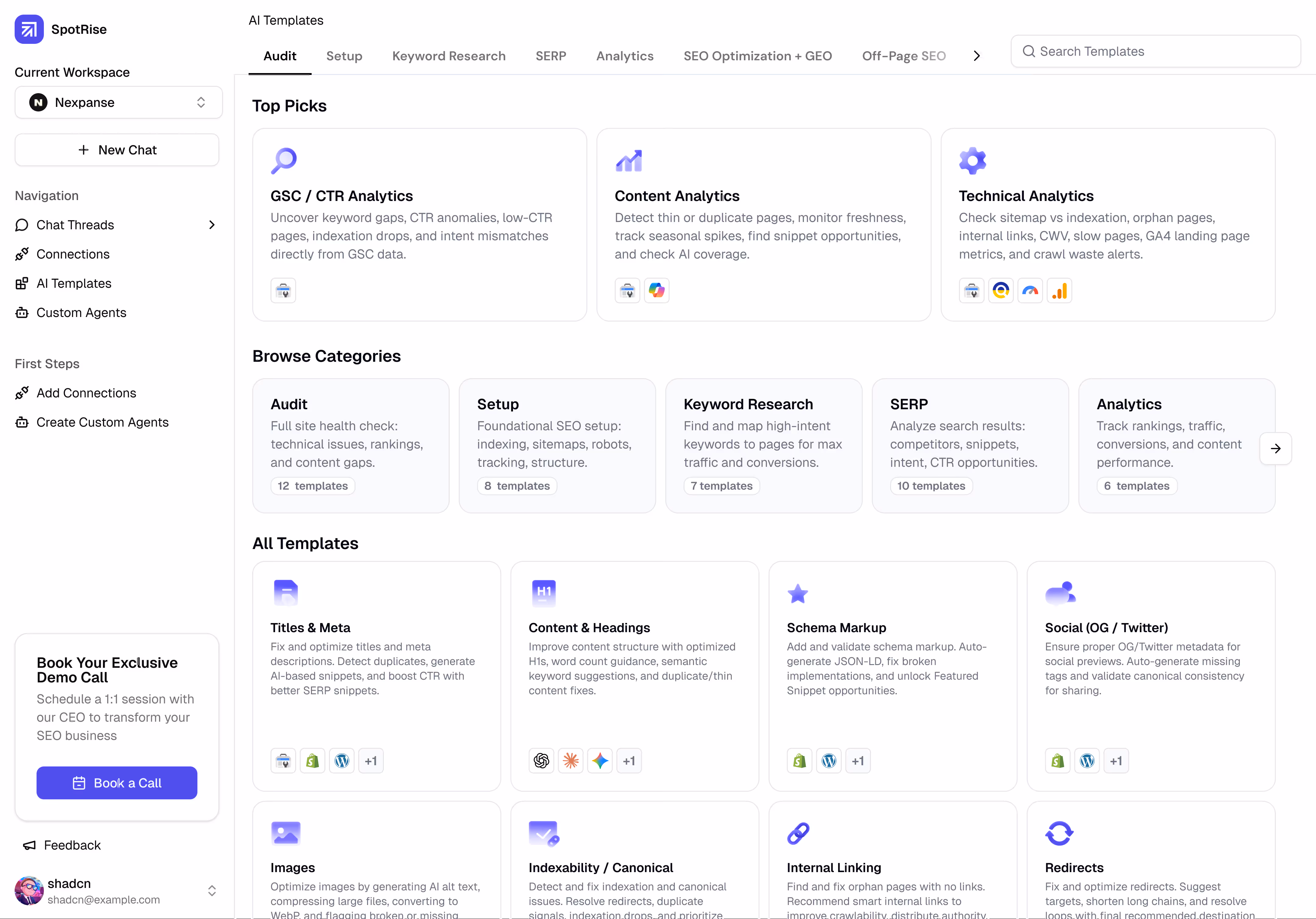
Task: Click the magnifier icon on GSC / CTR Analytics
Action: click(x=284, y=161)
